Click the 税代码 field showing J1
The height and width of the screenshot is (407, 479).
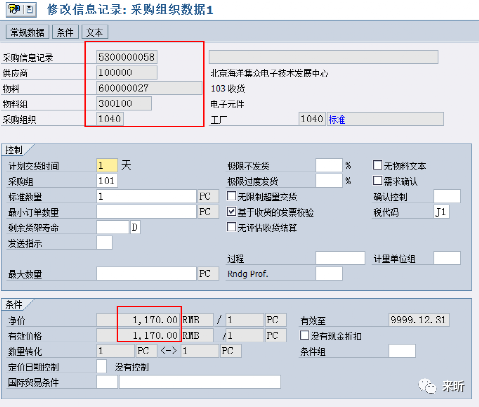tap(442, 212)
